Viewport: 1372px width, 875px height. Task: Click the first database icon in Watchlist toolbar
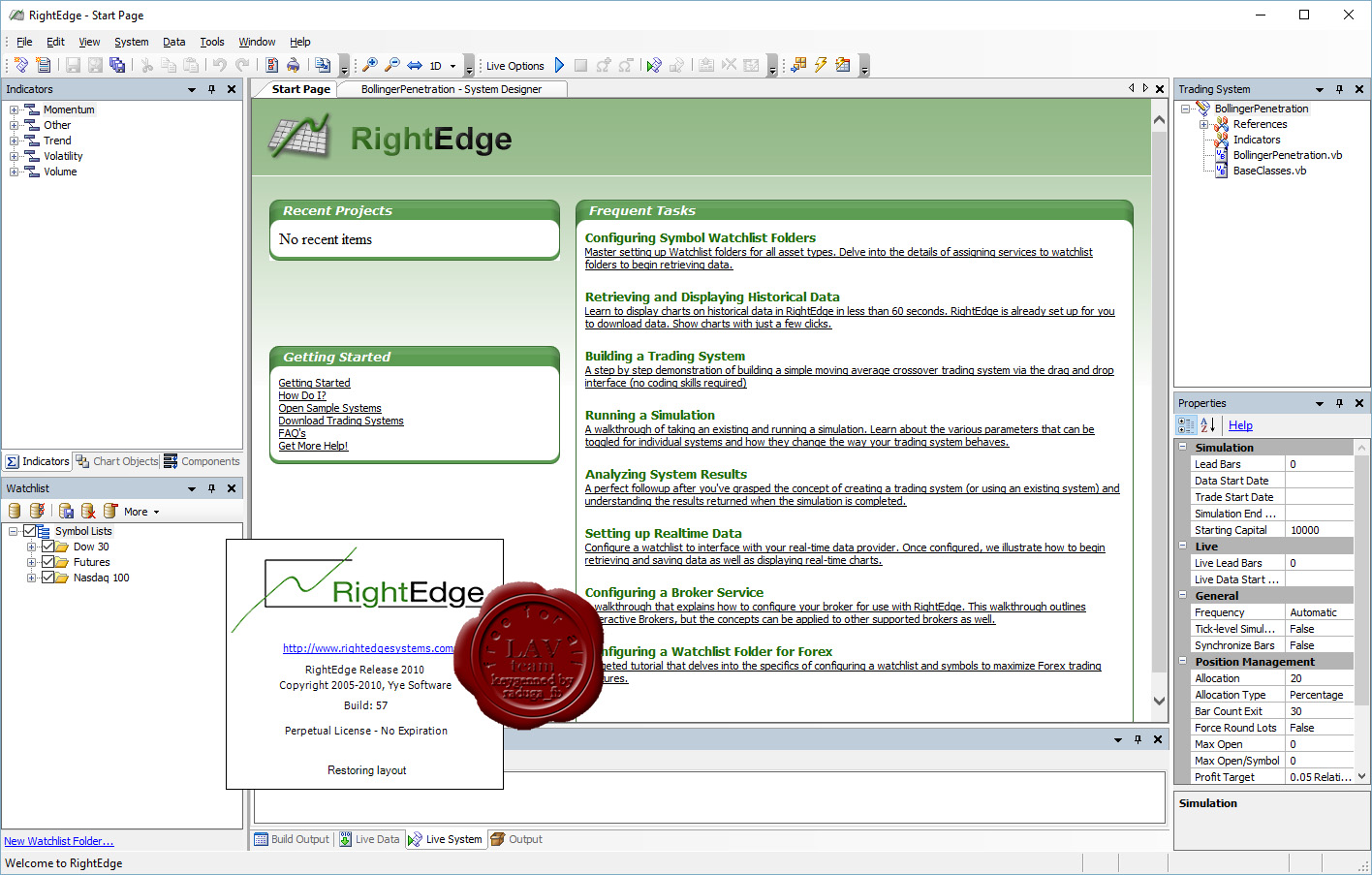[x=15, y=511]
